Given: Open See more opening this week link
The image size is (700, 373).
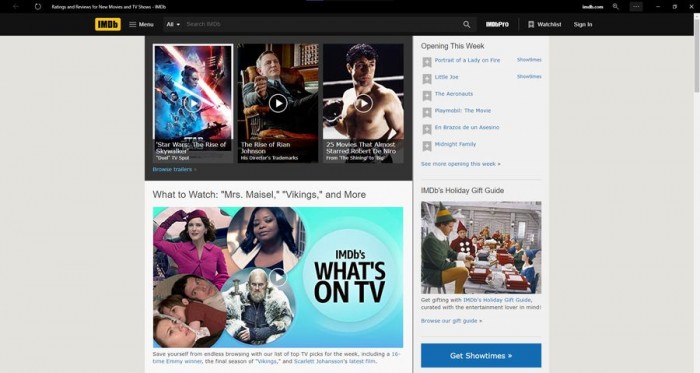Looking at the screenshot, I should (460, 164).
